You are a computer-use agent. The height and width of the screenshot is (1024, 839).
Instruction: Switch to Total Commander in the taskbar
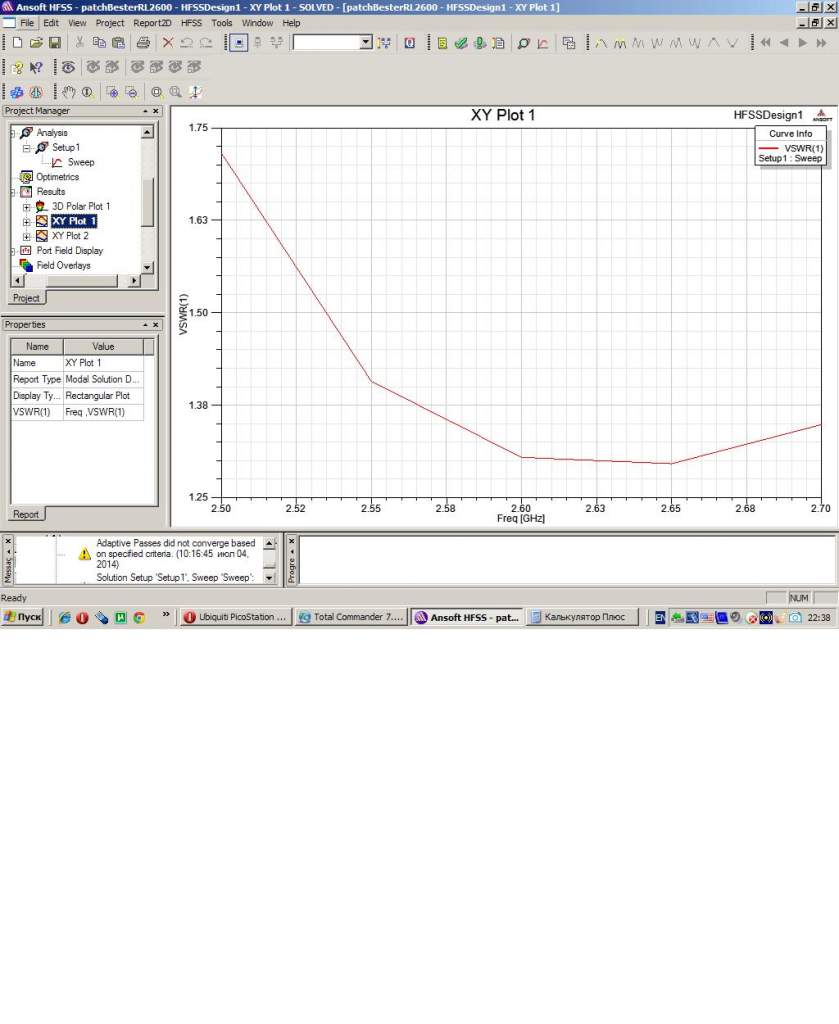[352, 618]
